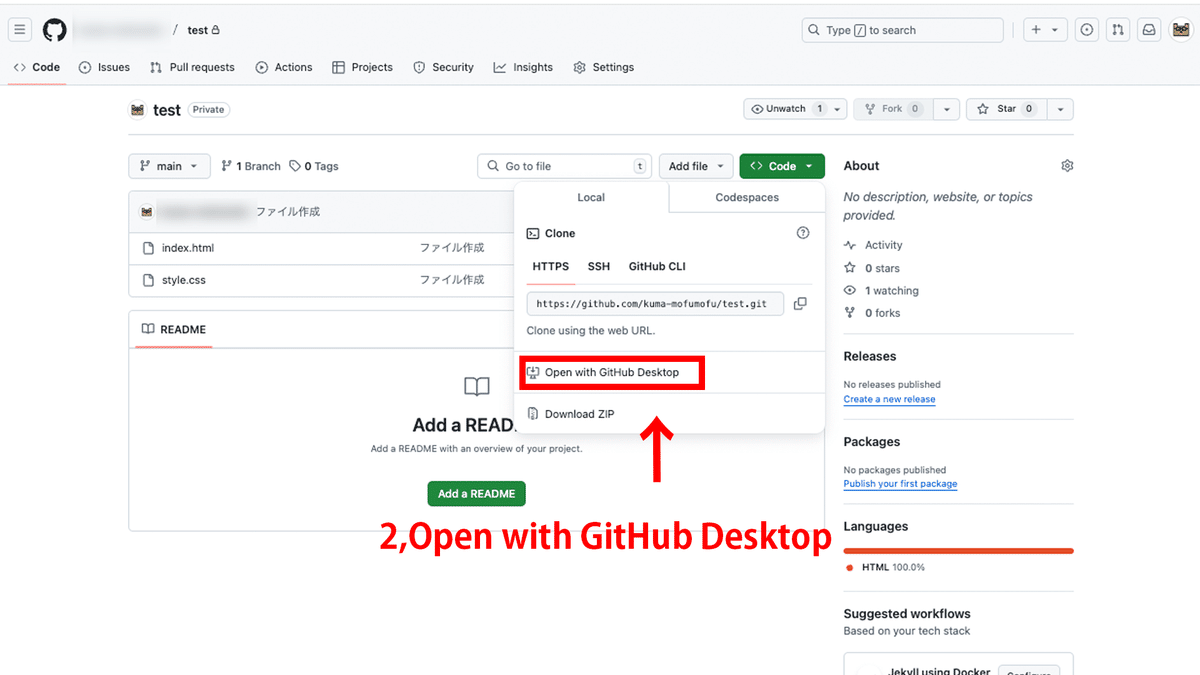This screenshot has height=675, width=1200.
Task: Click the index.html file icon
Action: point(148,248)
